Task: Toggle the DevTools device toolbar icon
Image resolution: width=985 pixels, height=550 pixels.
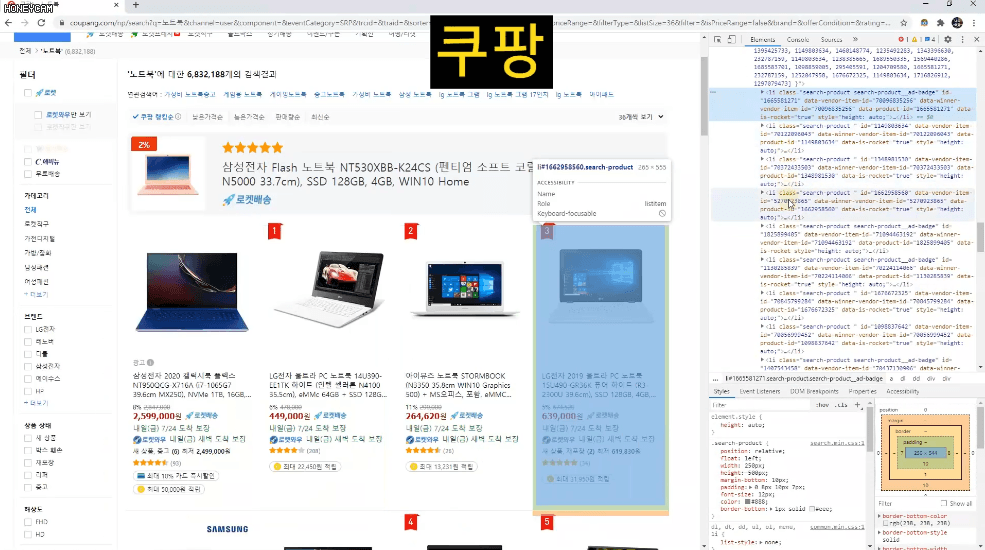Action: [731, 40]
